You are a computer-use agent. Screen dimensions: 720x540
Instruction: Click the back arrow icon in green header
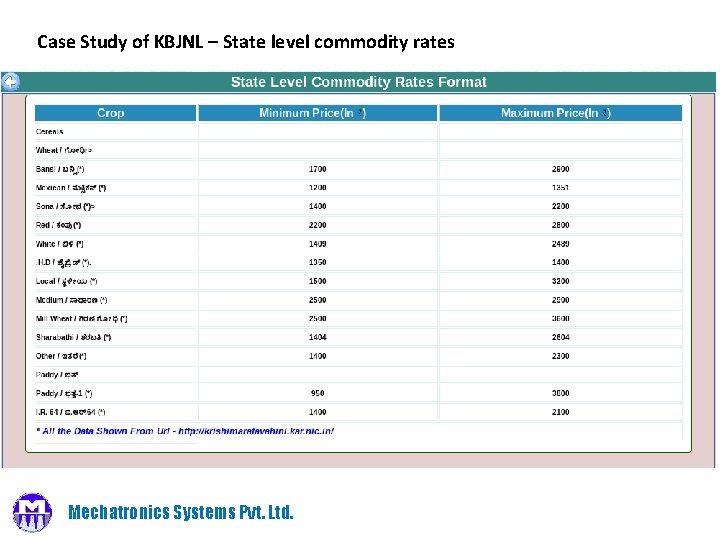click(x=11, y=82)
